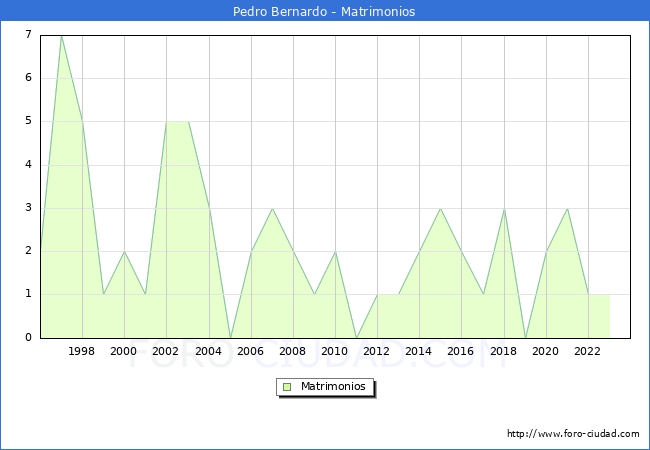Click the 2015 peak data point at 3

pos(441,208)
